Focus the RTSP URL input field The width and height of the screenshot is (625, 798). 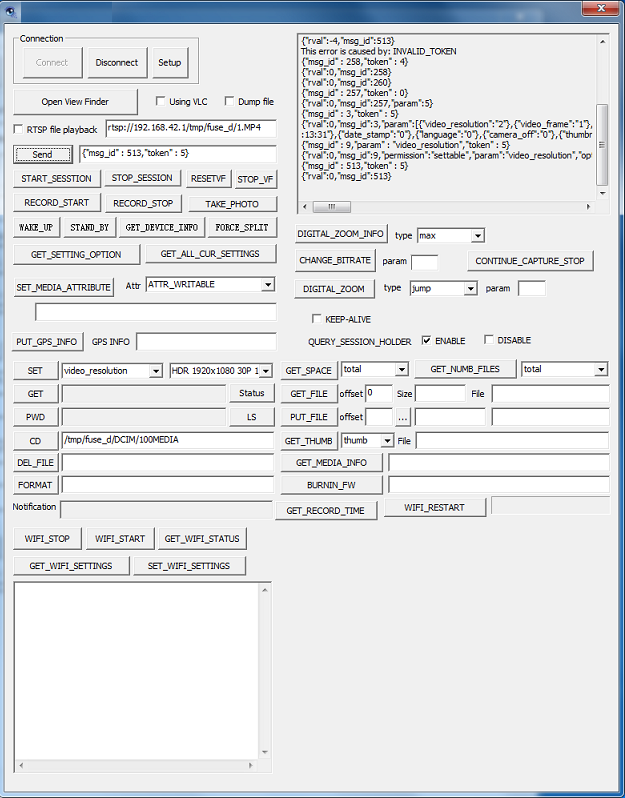pyautogui.click(x=191, y=128)
